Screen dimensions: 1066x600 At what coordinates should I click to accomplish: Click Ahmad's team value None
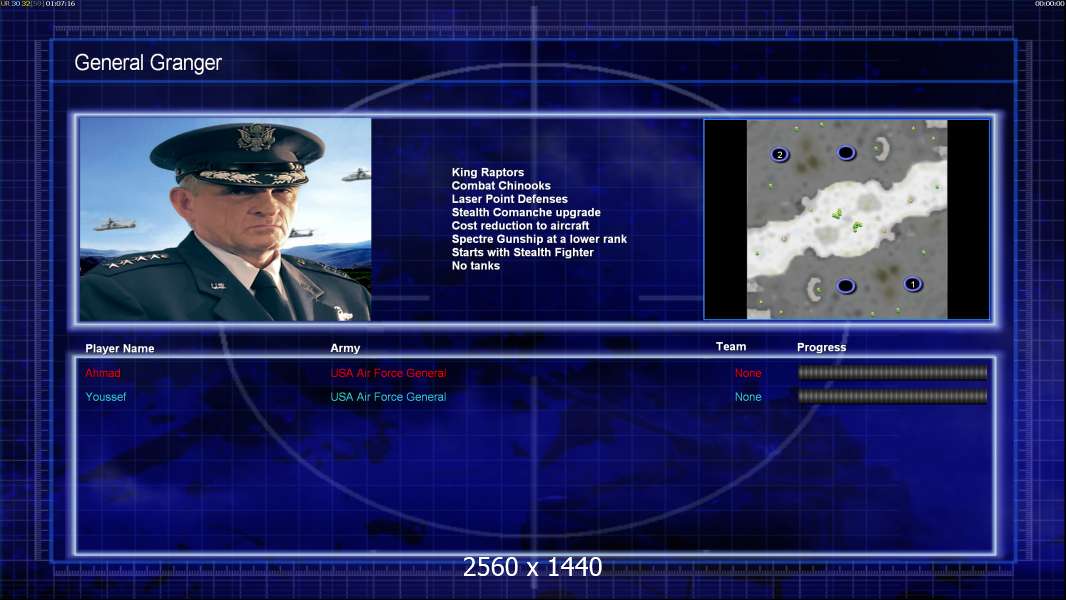748,373
